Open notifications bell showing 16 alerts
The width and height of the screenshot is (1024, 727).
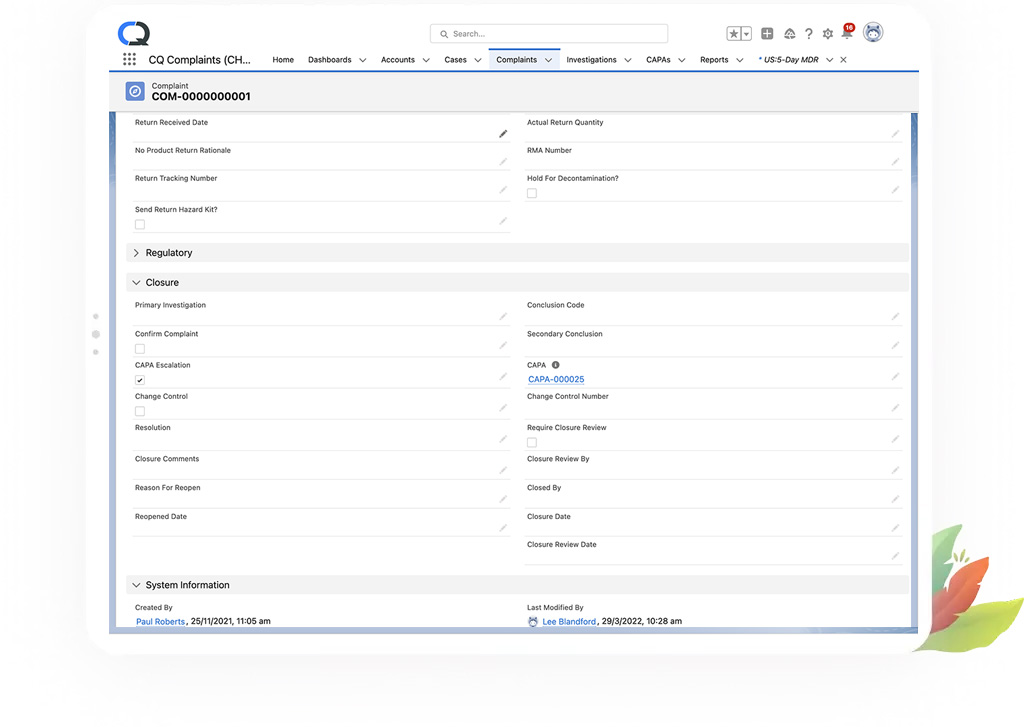847,33
